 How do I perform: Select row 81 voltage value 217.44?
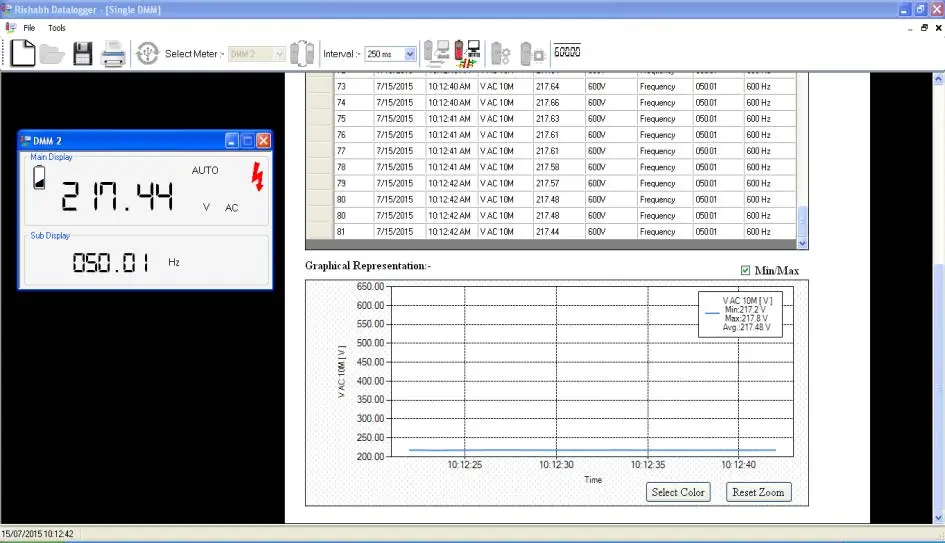[548, 232]
